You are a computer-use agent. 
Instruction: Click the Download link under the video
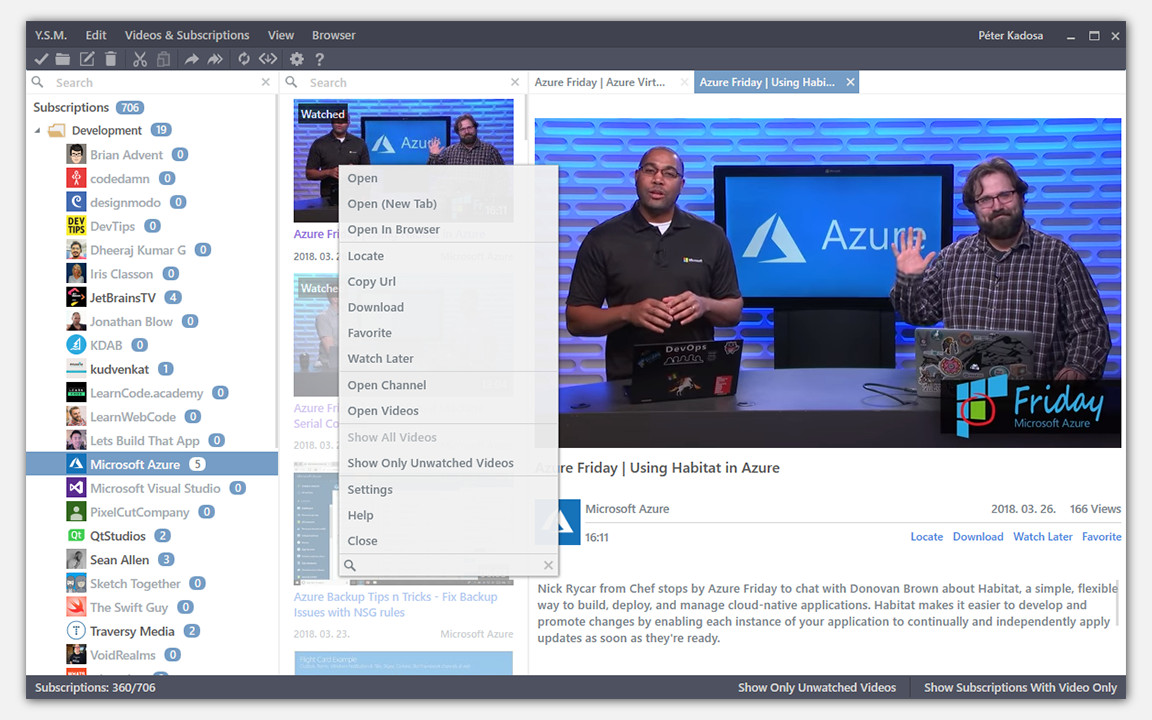(978, 537)
